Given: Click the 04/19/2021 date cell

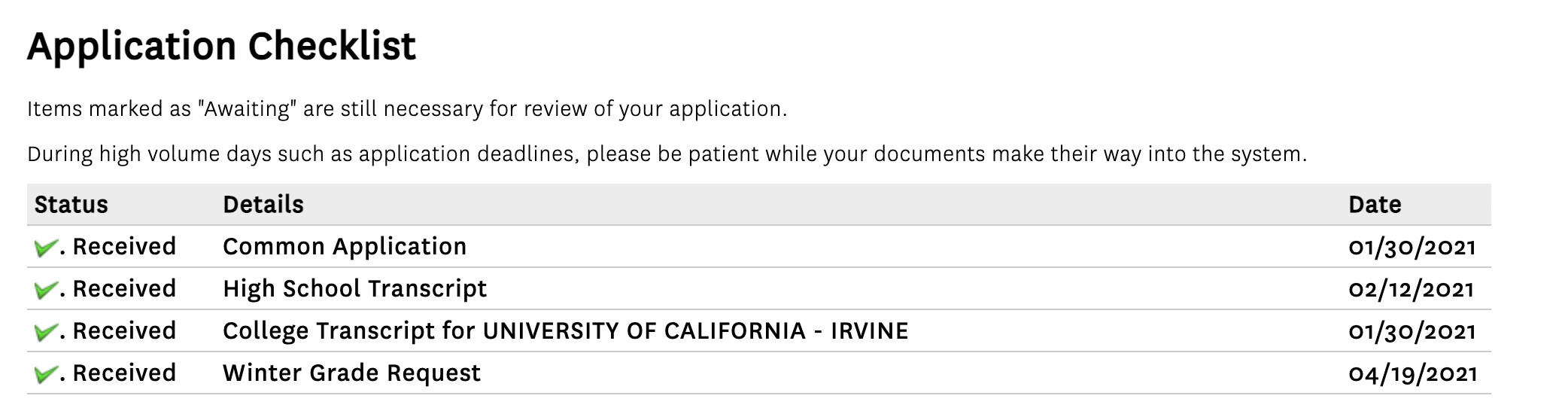Looking at the screenshot, I should (x=1413, y=374).
